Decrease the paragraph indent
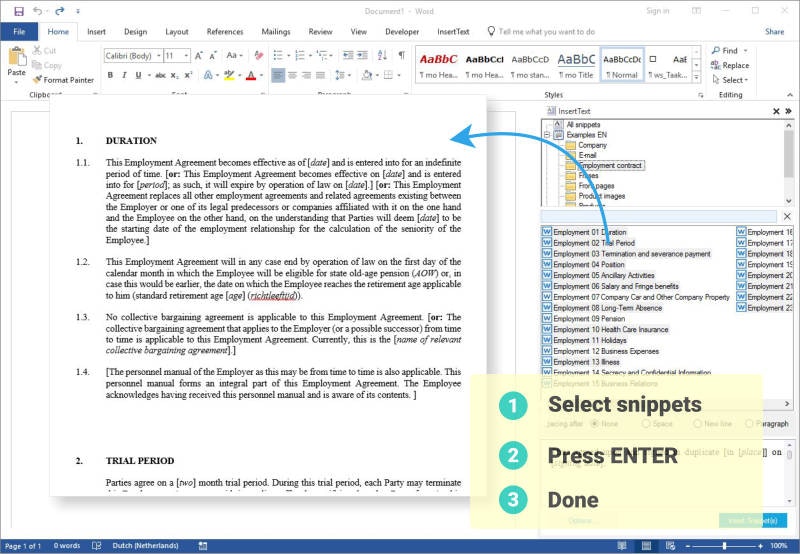This screenshot has height=554, width=800. click(x=348, y=55)
